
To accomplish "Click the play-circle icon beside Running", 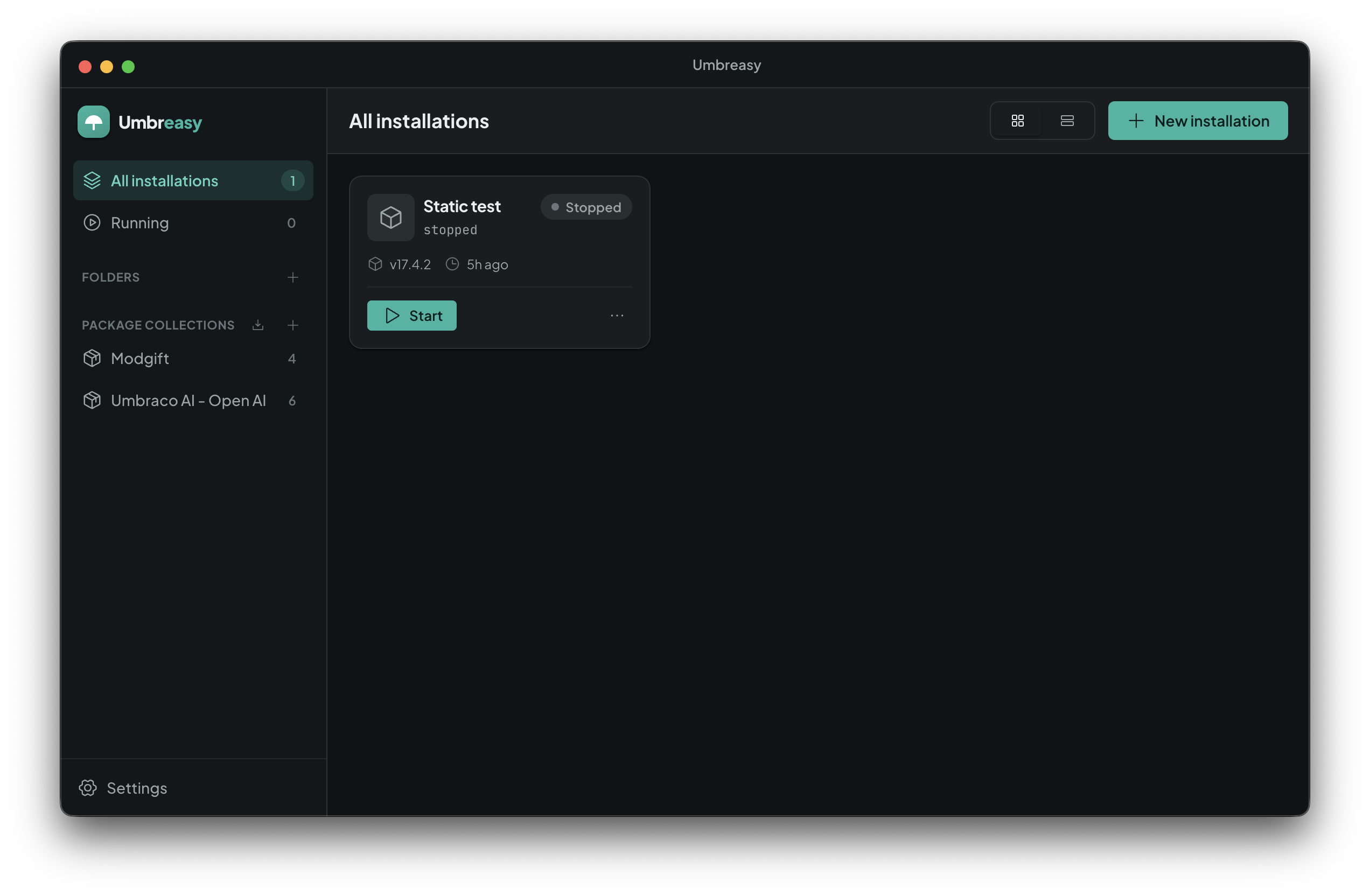I will coord(92,223).
